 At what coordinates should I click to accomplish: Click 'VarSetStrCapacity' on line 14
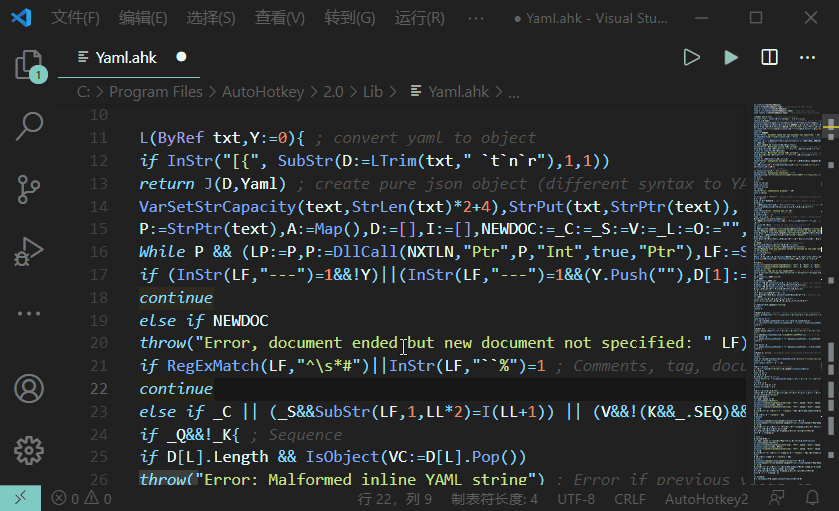tap(217, 207)
